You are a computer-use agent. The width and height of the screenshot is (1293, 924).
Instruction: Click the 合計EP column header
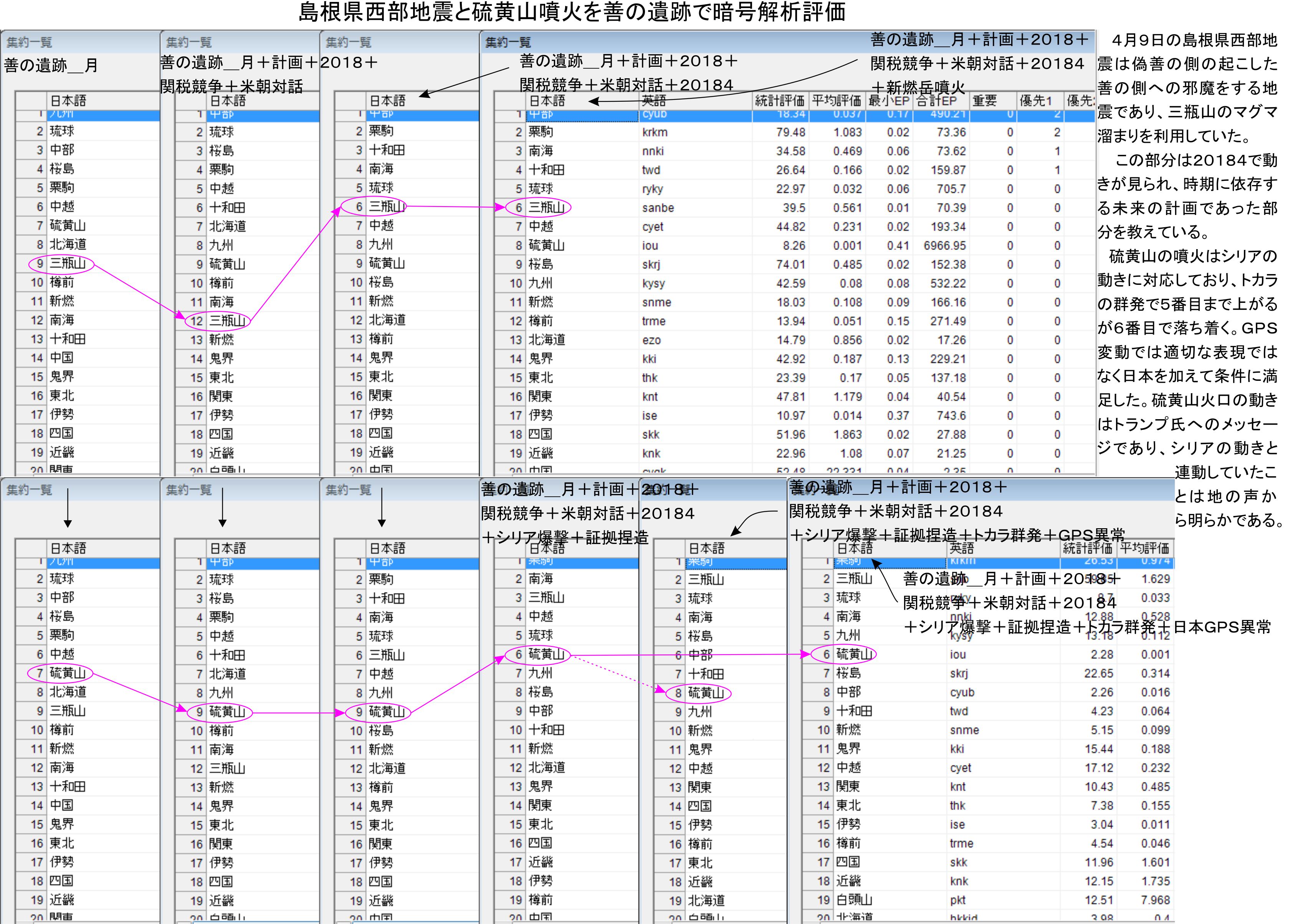(x=936, y=101)
